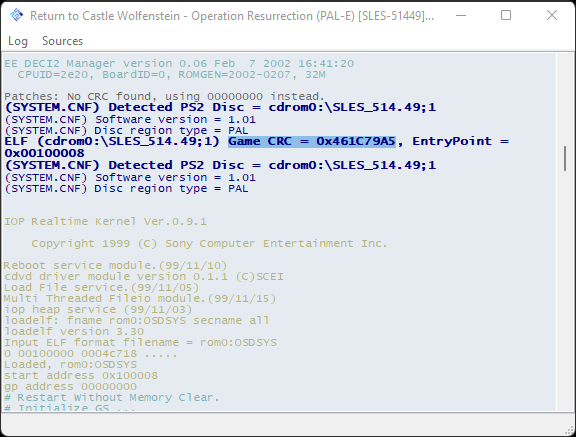Click the first 'Detected PS2 Disc' line
576x437 pixels.
(220, 107)
